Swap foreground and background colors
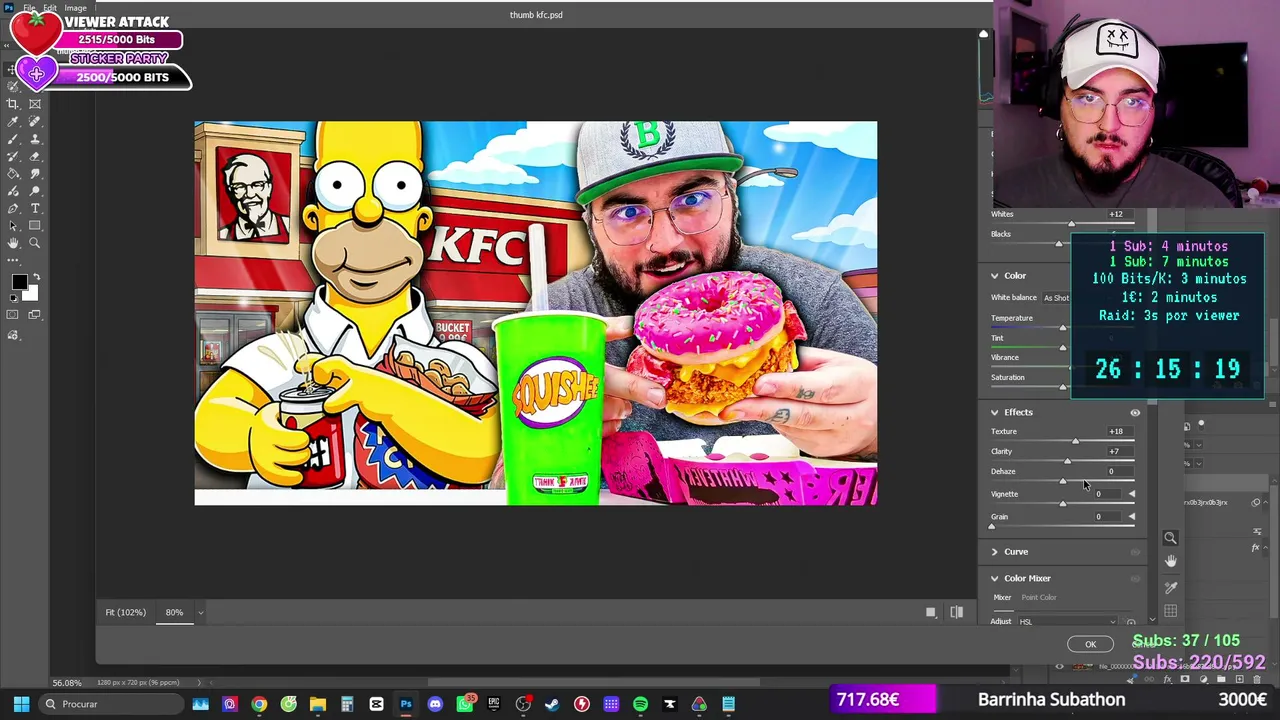 (36, 277)
